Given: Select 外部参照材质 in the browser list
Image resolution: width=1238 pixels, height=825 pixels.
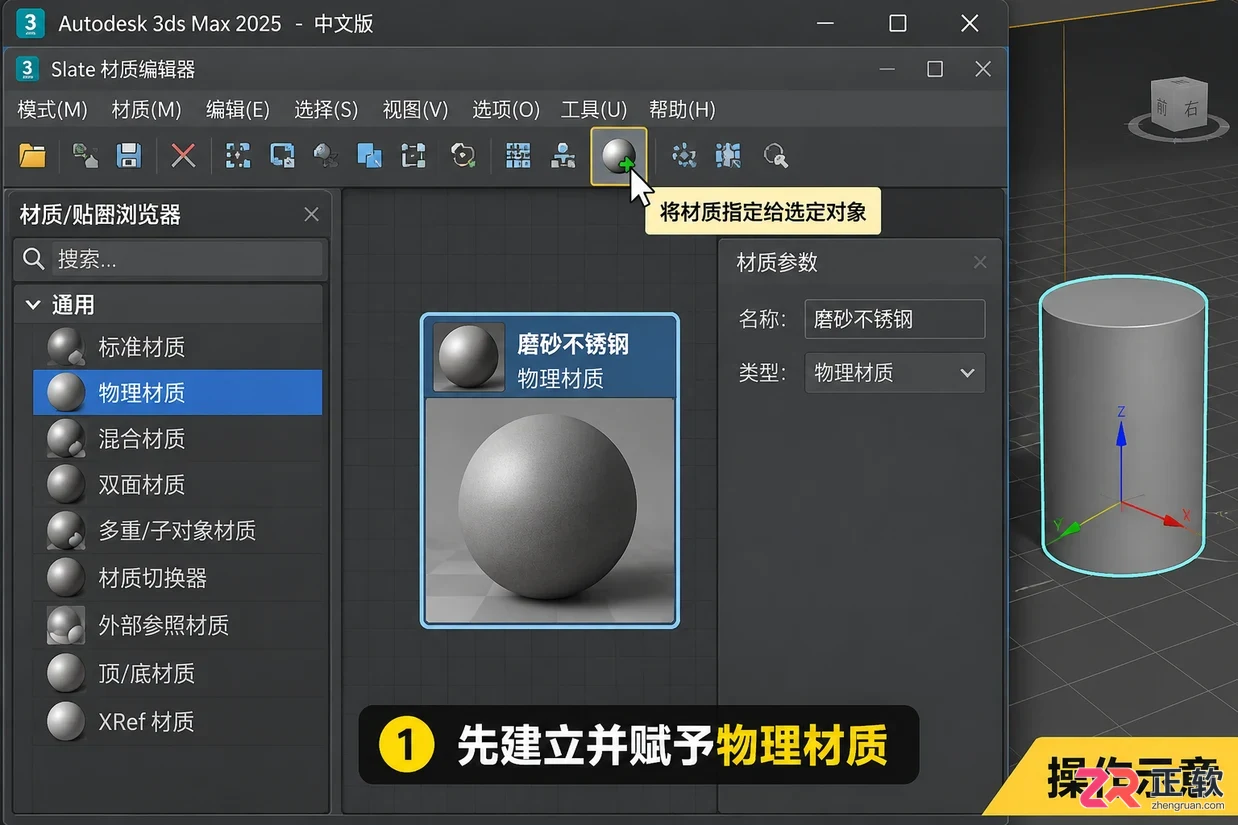Looking at the screenshot, I should click(178, 626).
